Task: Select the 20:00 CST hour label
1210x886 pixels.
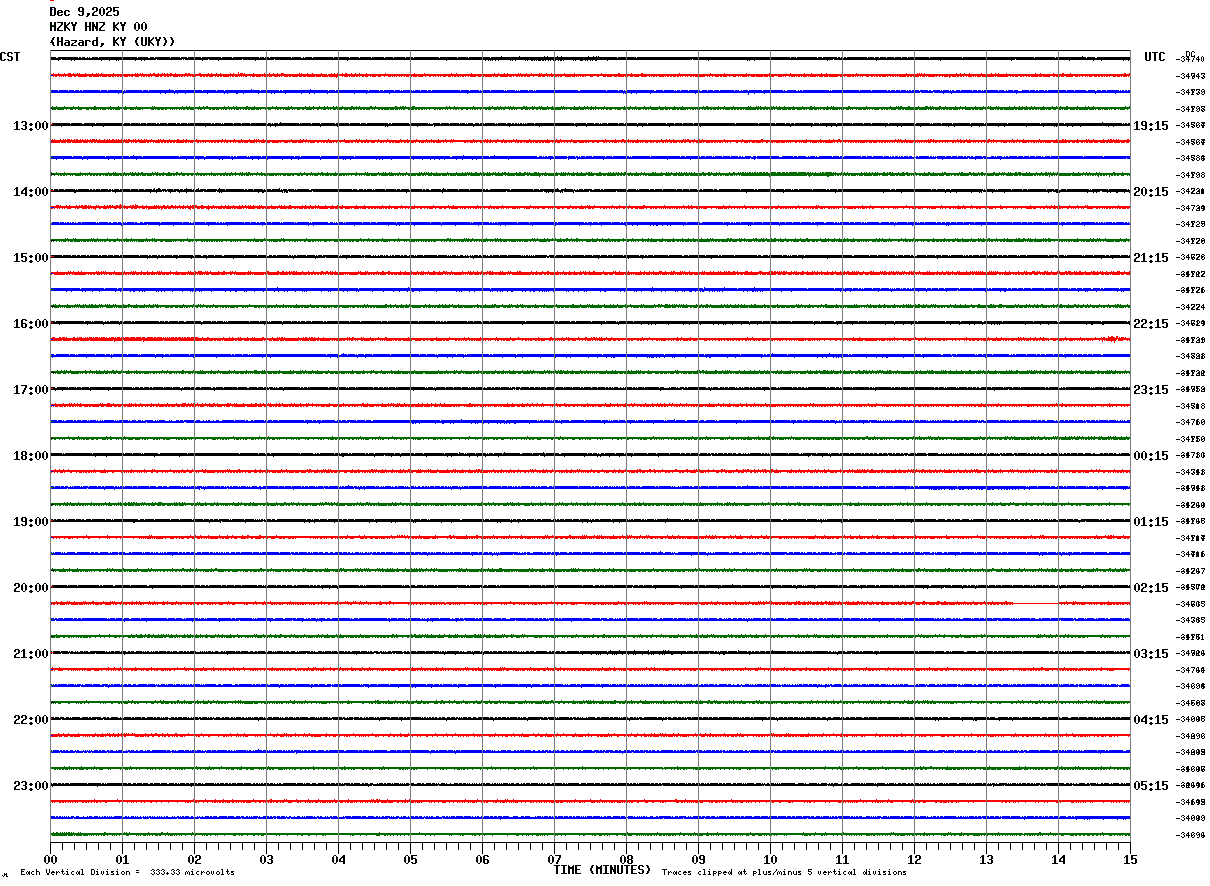Action: (30, 588)
